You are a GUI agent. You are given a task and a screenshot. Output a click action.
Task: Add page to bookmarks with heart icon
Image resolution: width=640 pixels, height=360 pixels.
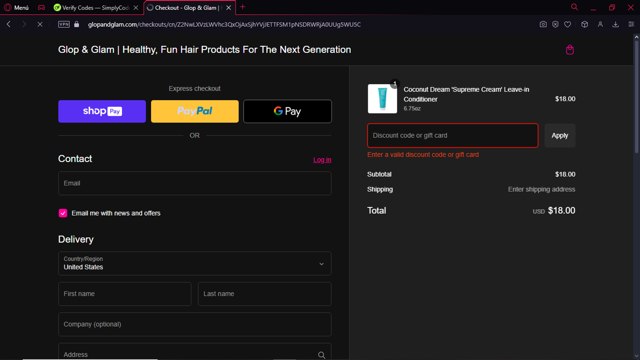568,24
